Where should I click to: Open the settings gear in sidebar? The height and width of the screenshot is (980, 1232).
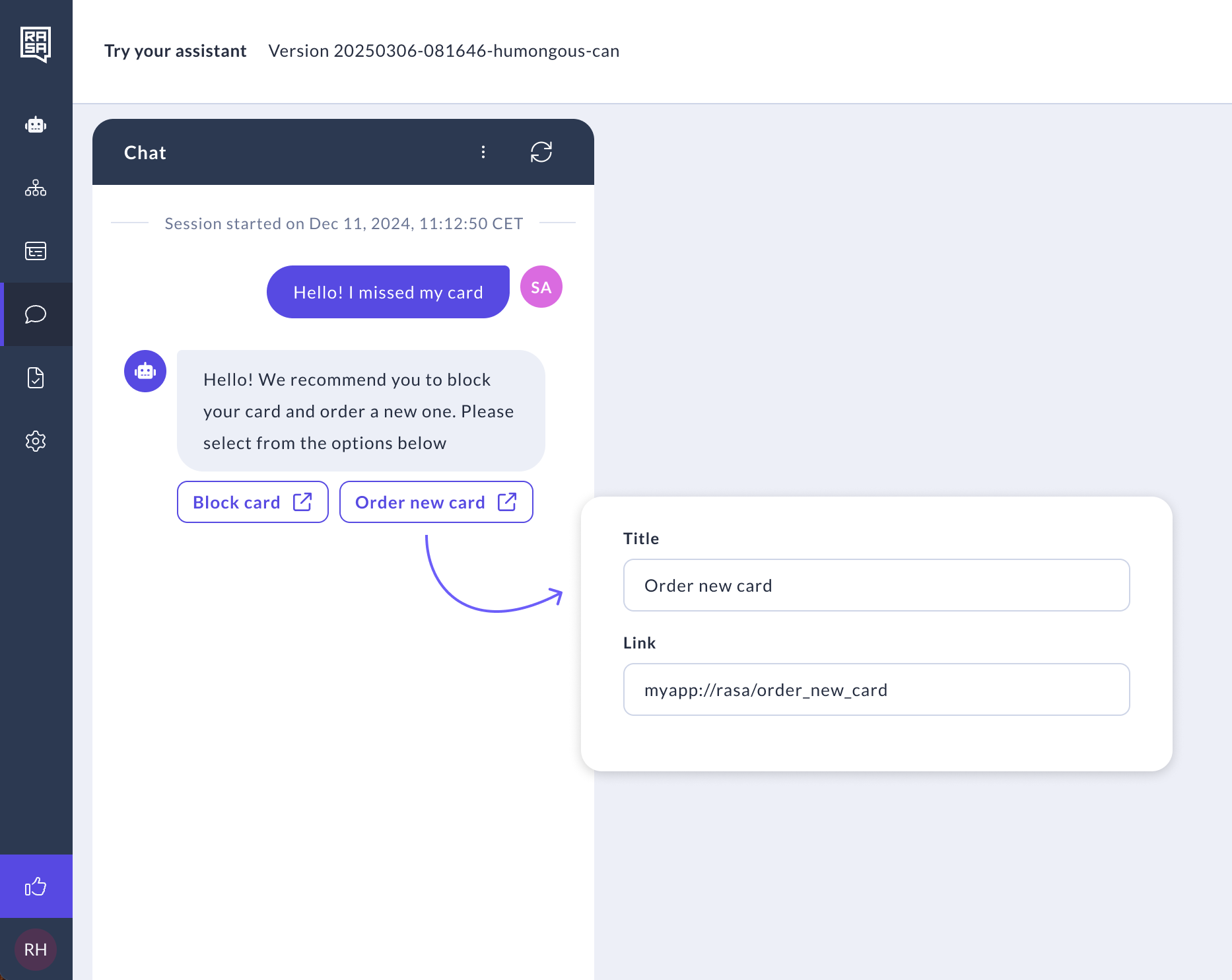[36, 441]
